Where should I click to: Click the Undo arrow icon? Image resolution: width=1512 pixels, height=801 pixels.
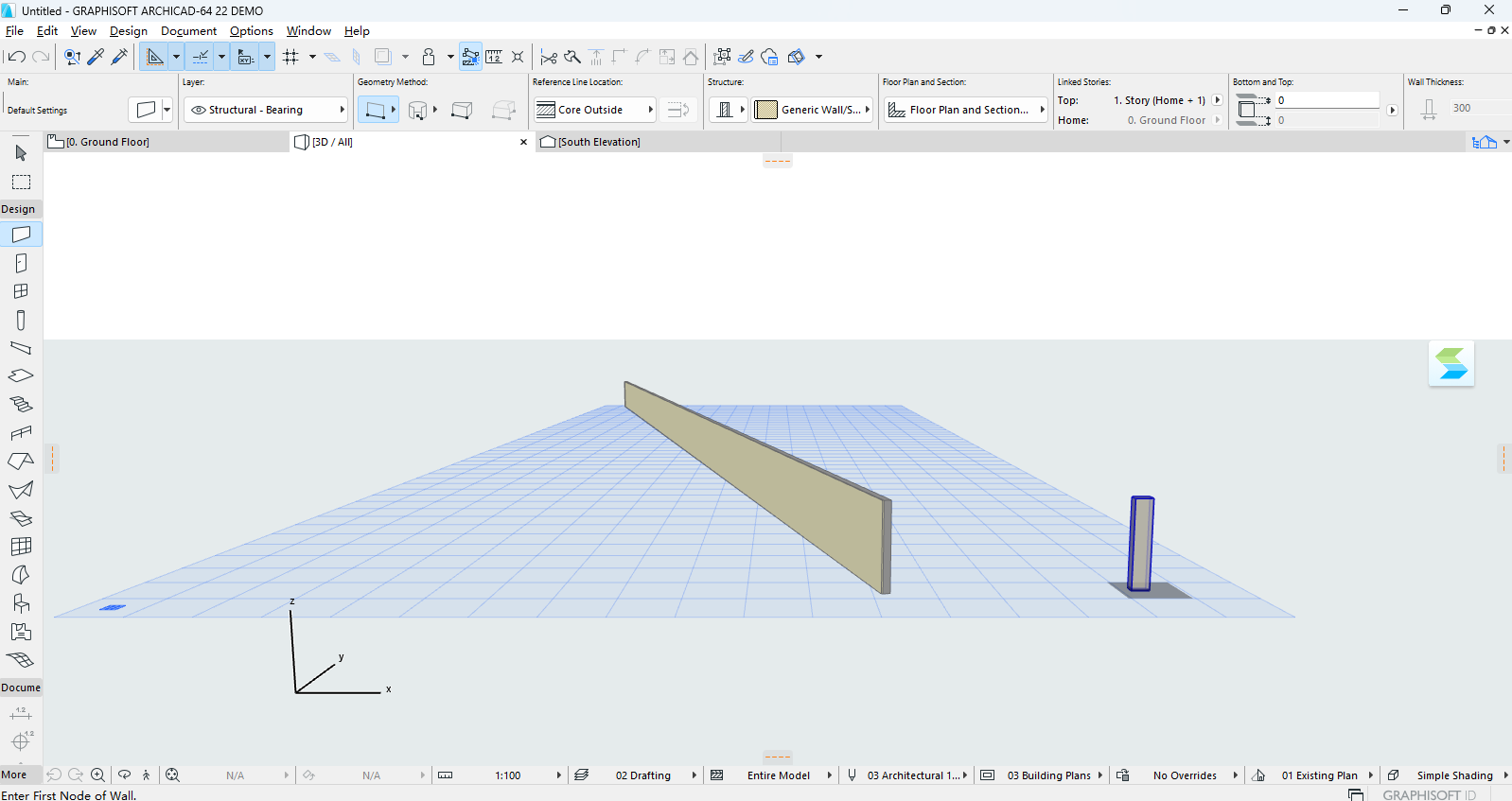[x=16, y=57]
